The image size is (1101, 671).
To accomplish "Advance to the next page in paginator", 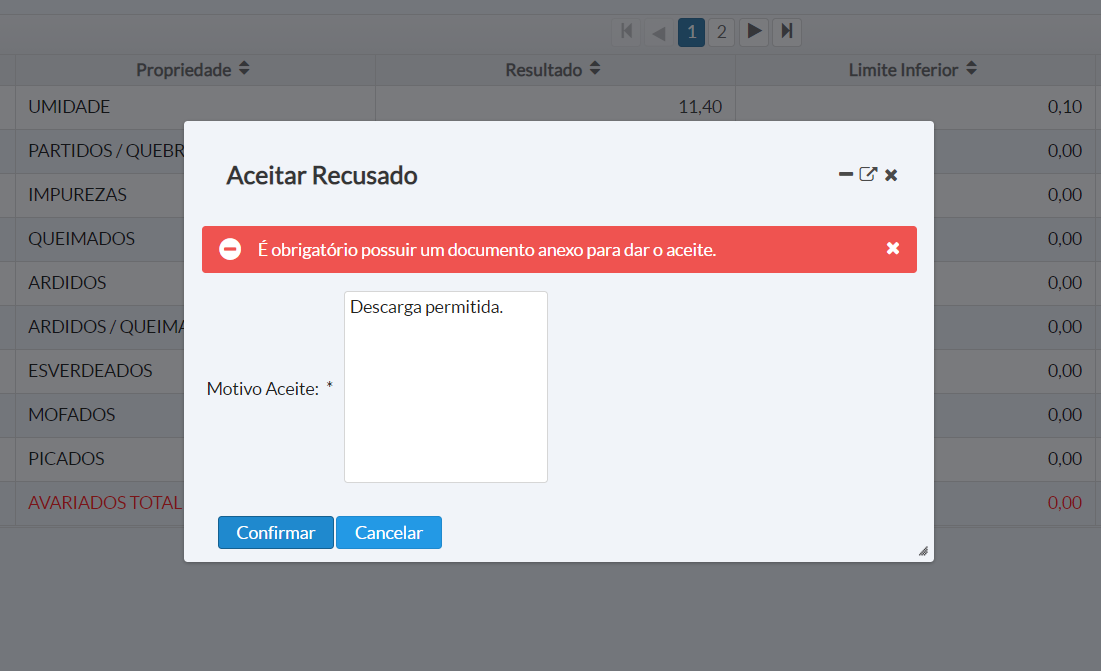I will pyautogui.click(x=755, y=32).
